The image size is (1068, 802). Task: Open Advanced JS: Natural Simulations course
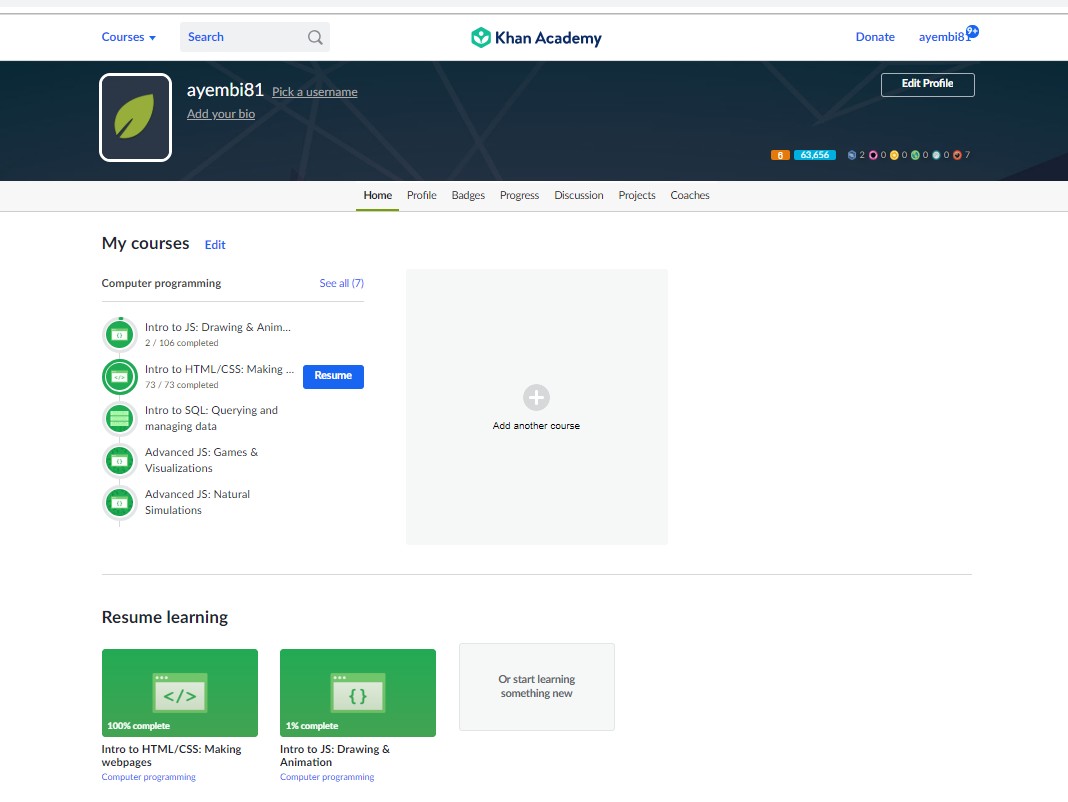click(x=198, y=502)
